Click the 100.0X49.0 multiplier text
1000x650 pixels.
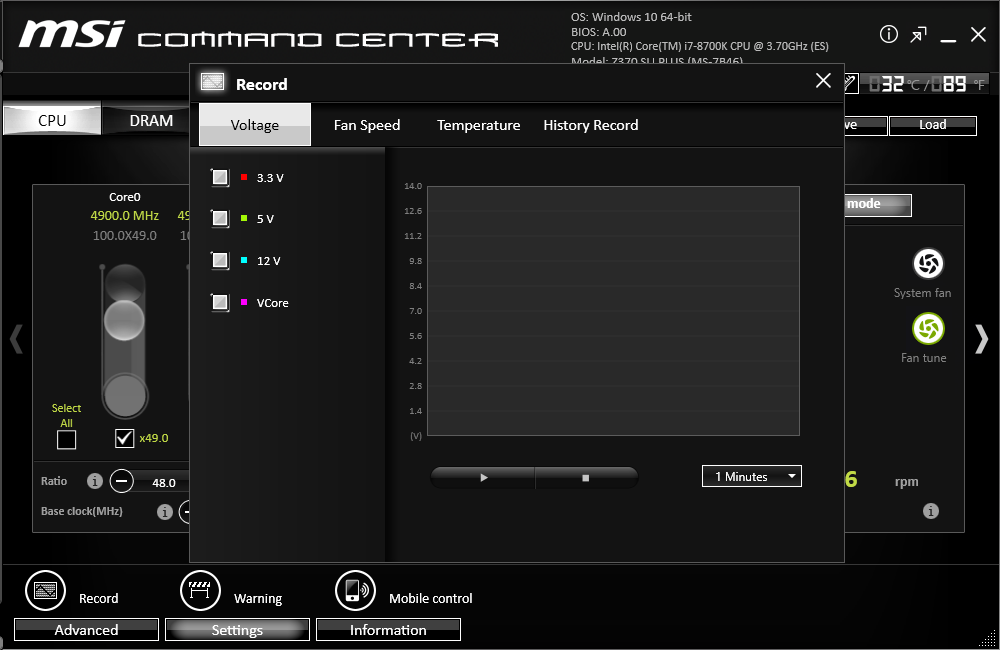coord(124,235)
